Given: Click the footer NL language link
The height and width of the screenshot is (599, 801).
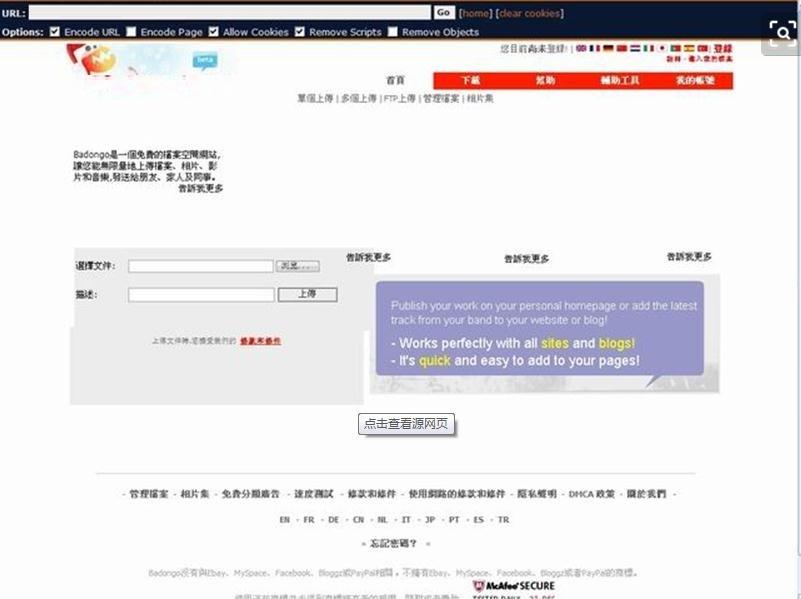Looking at the screenshot, I should pyautogui.click(x=382, y=519).
